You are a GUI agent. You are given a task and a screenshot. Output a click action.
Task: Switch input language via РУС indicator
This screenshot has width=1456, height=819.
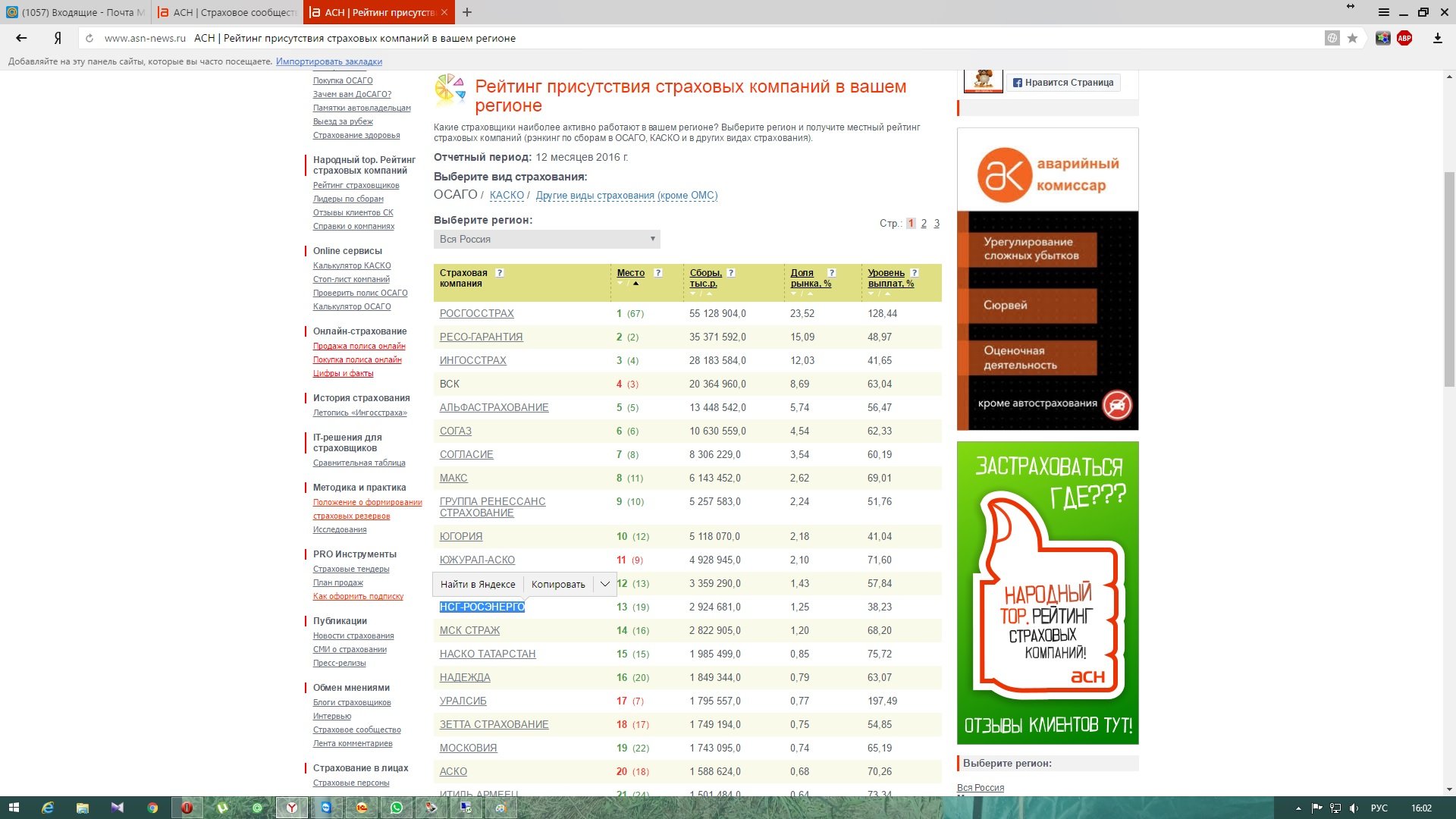(1379, 808)
